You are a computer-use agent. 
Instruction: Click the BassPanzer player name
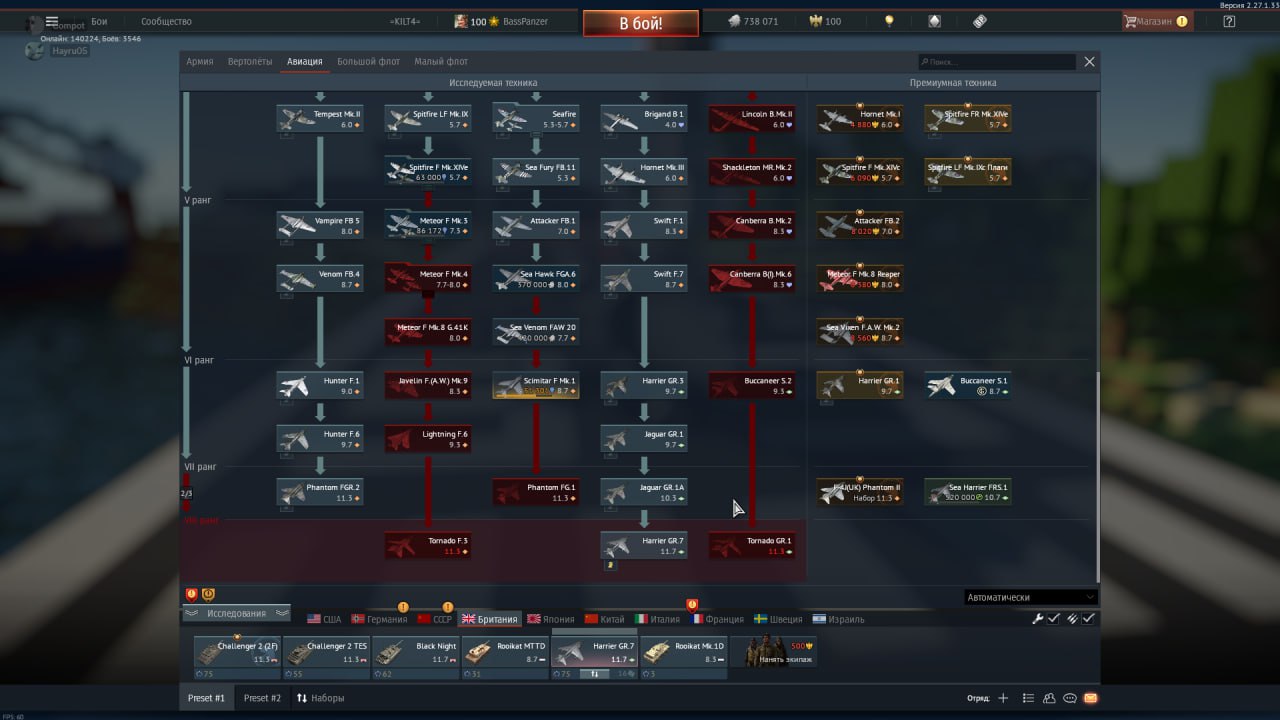(x=525, y=21)
